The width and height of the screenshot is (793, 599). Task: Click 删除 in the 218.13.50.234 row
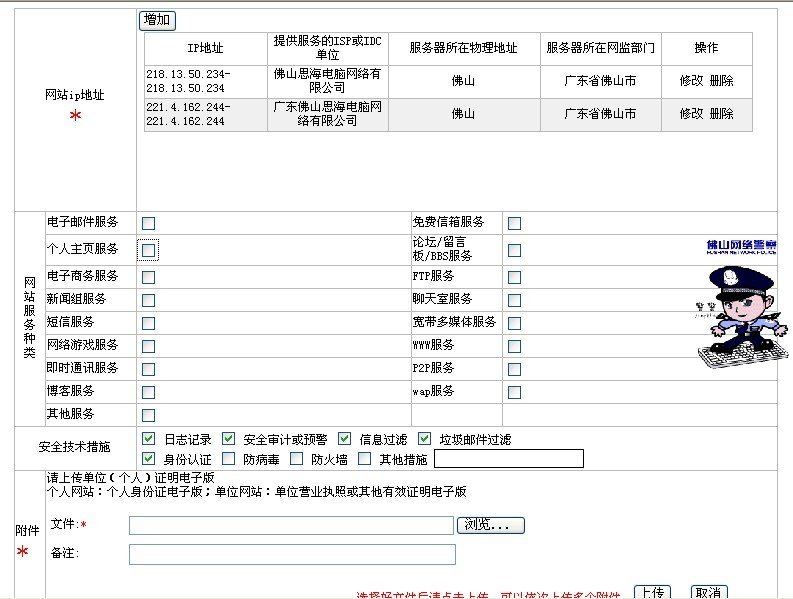[x=722, y=80]
